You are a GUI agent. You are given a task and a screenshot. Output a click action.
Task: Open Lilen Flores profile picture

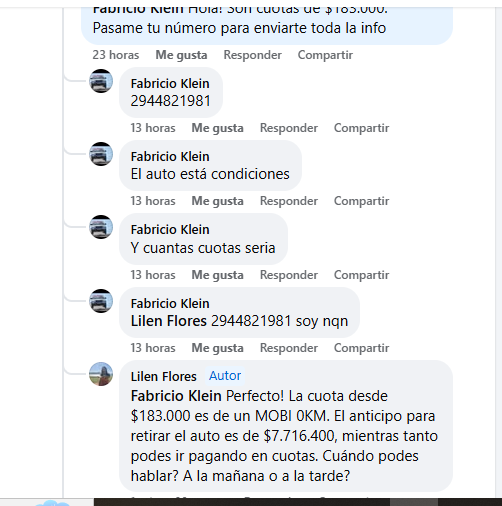(101, 374)
